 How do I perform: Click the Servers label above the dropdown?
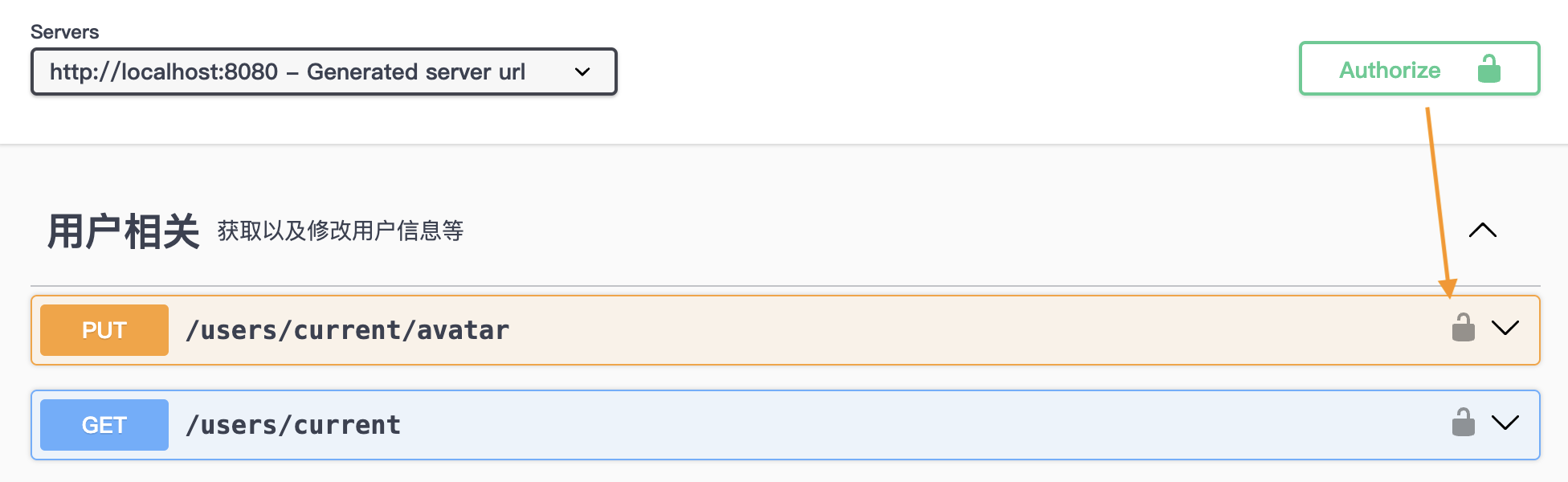click(64, 32)
